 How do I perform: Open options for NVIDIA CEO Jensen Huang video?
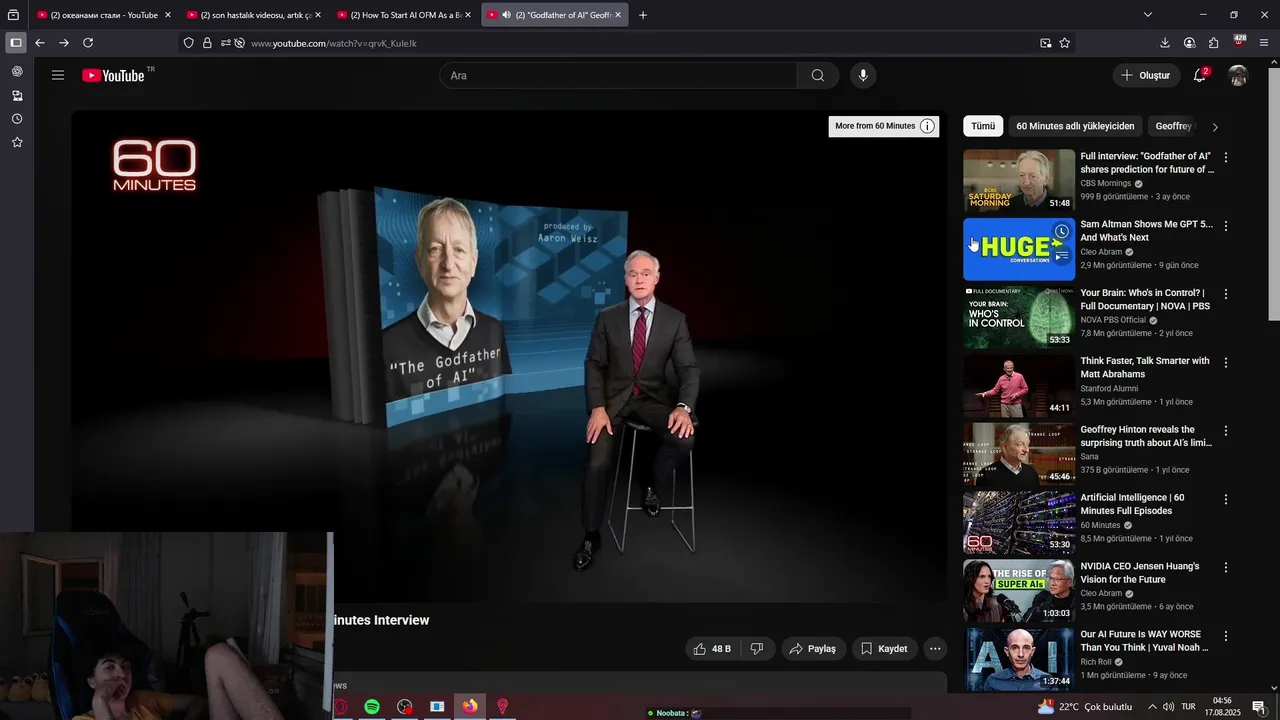(1226, 567)
